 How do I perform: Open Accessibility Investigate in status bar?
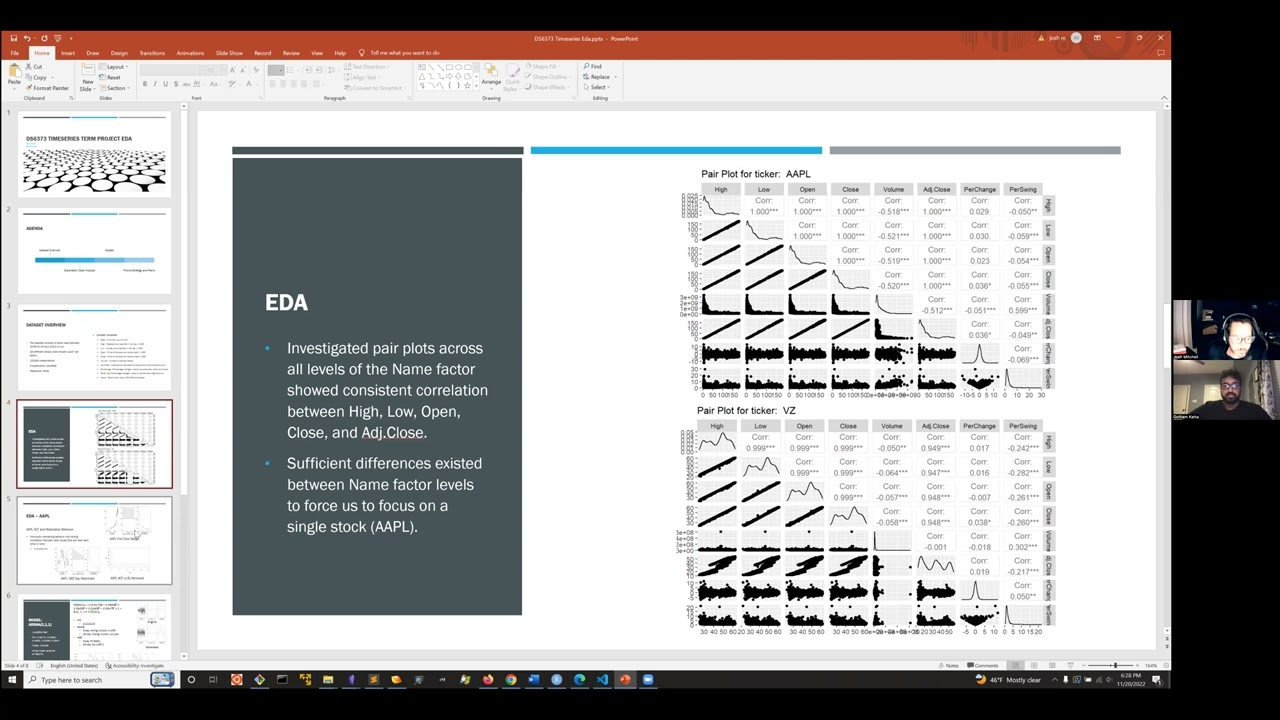134,665
